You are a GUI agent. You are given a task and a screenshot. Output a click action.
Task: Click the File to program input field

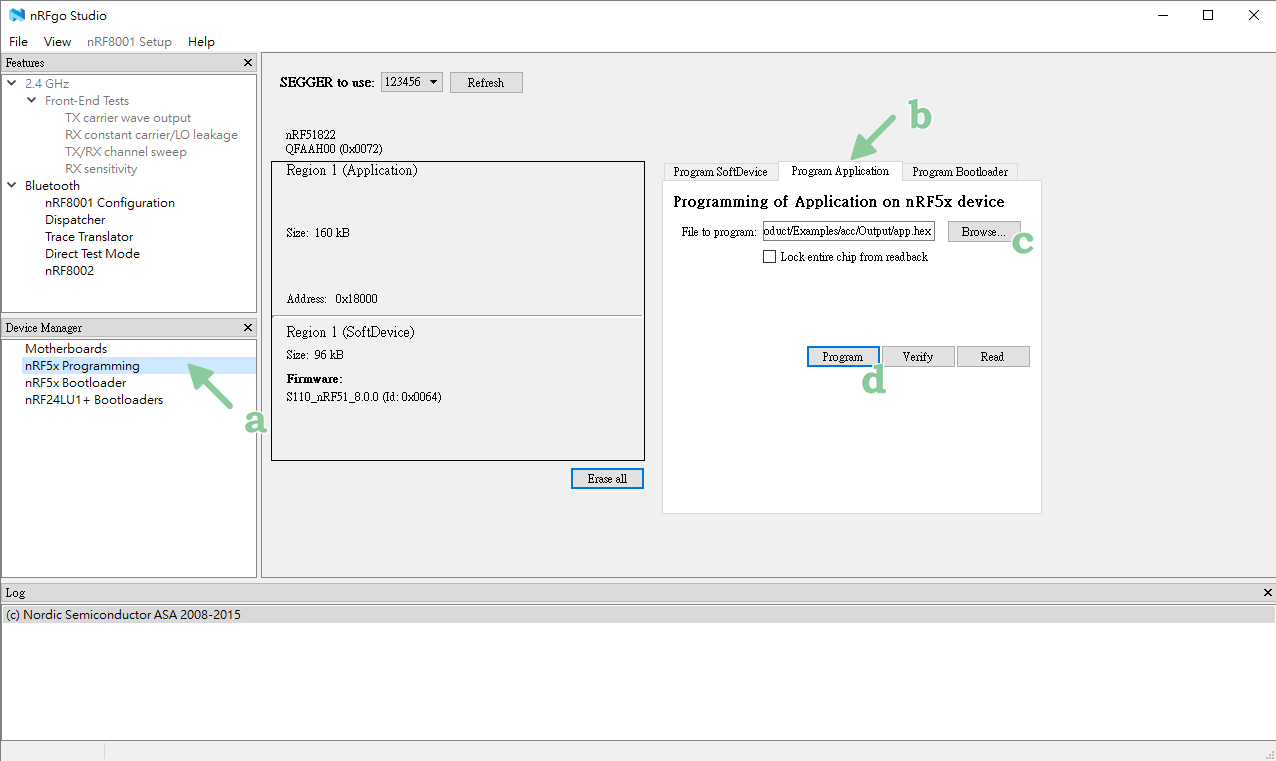coord(848,231)
